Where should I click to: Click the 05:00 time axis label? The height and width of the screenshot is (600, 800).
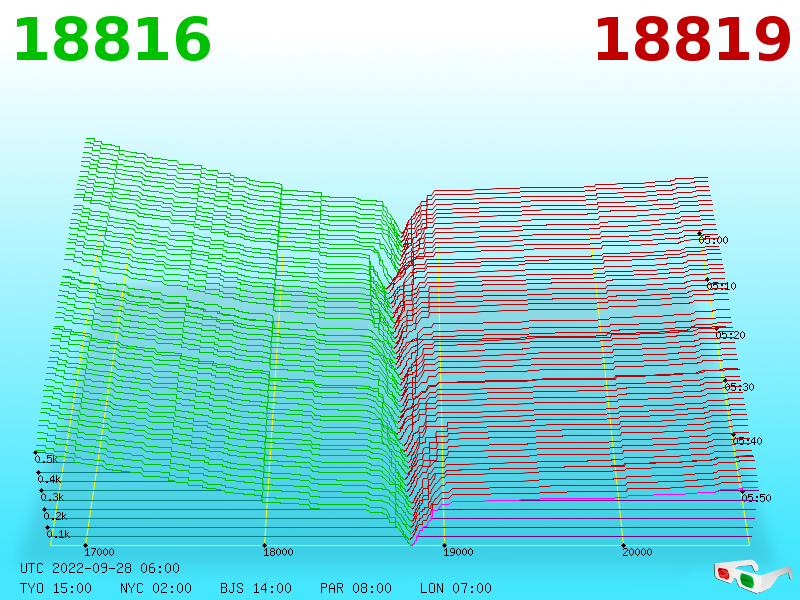pos(714,240)
